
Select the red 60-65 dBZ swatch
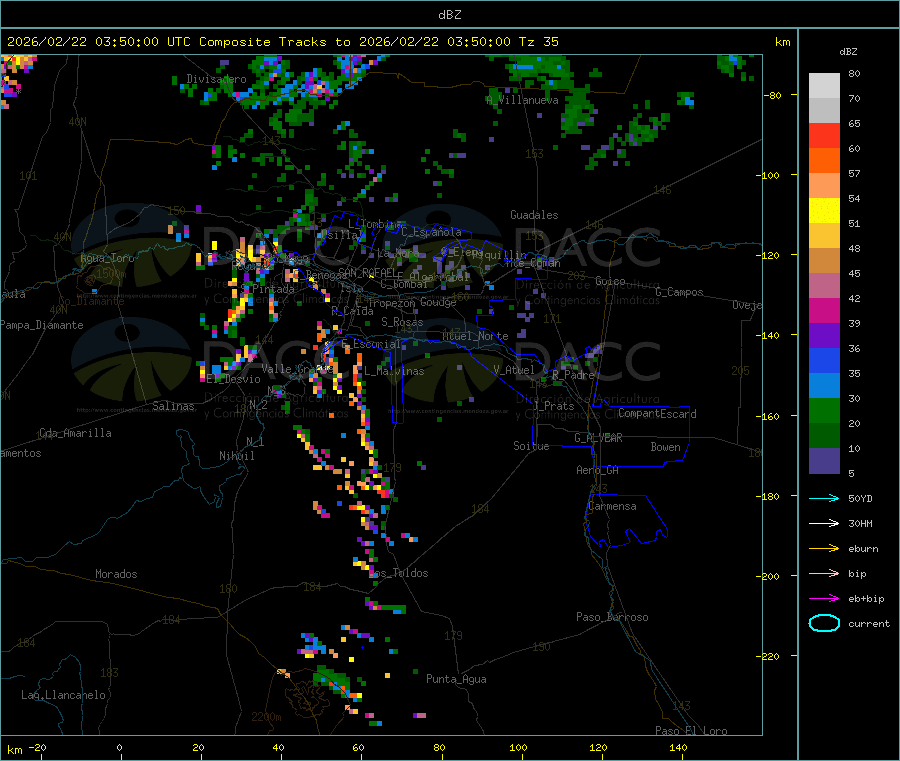824,135
